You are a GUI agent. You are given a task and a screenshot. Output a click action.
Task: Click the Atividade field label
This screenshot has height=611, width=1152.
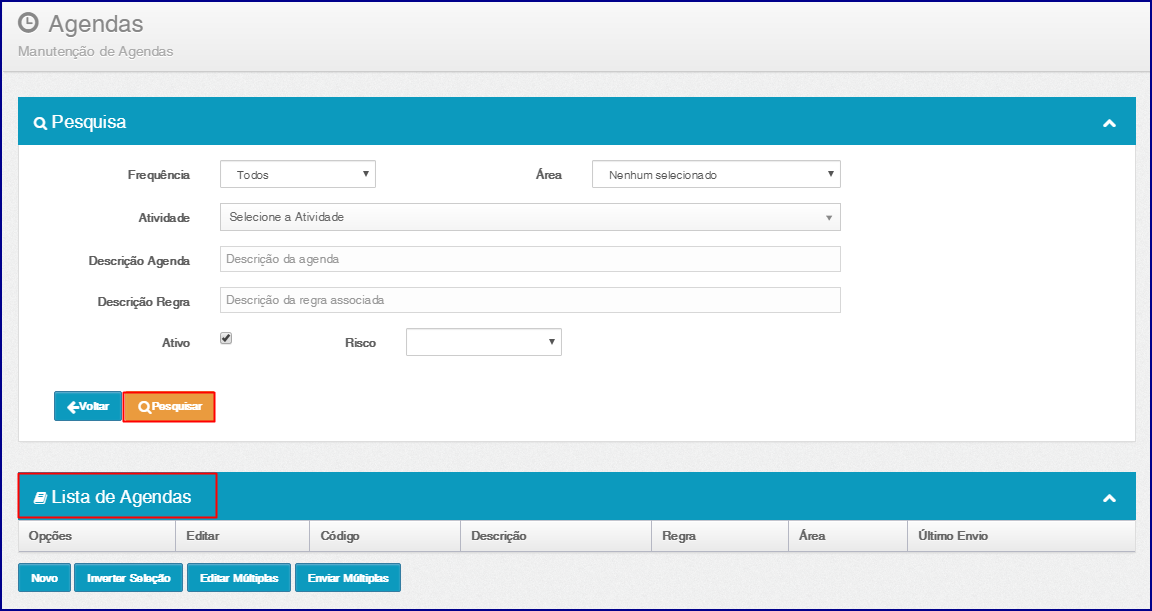[165, 218]
